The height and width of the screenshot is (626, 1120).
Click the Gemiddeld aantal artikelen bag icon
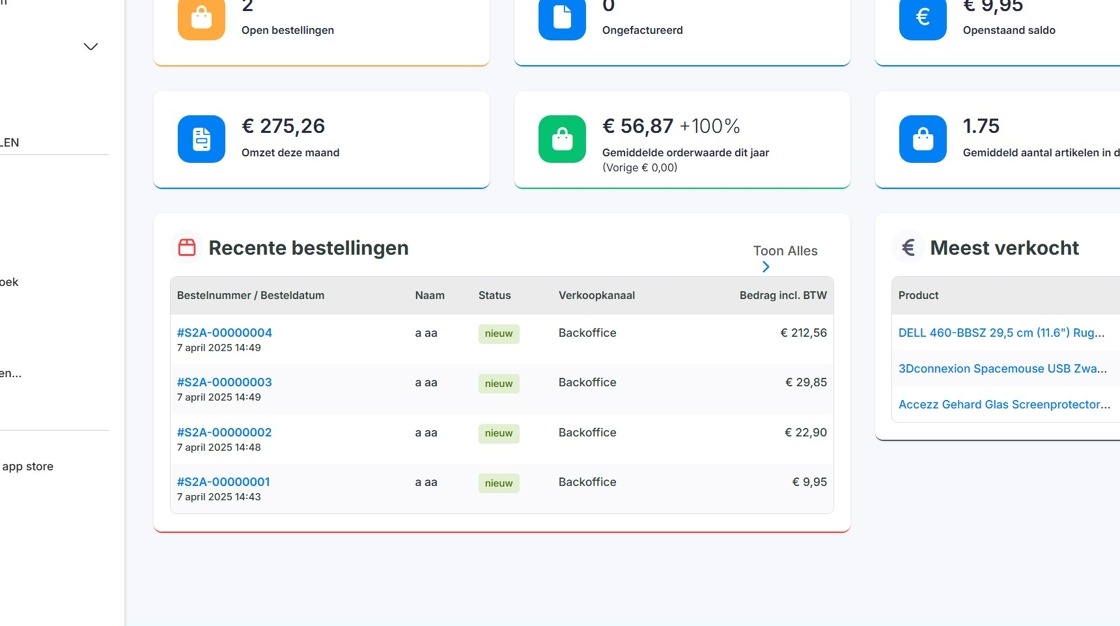tap(923, 139)
